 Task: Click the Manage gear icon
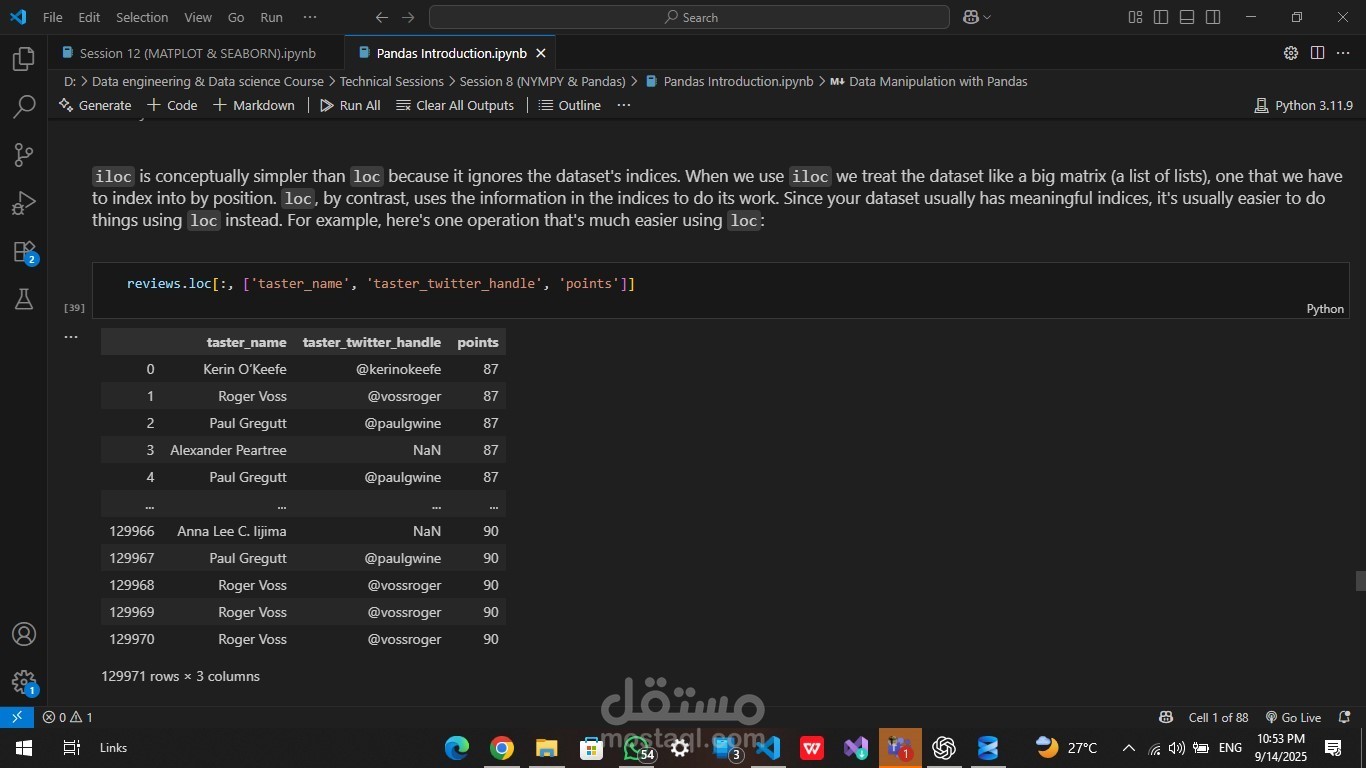coord(24,682)
